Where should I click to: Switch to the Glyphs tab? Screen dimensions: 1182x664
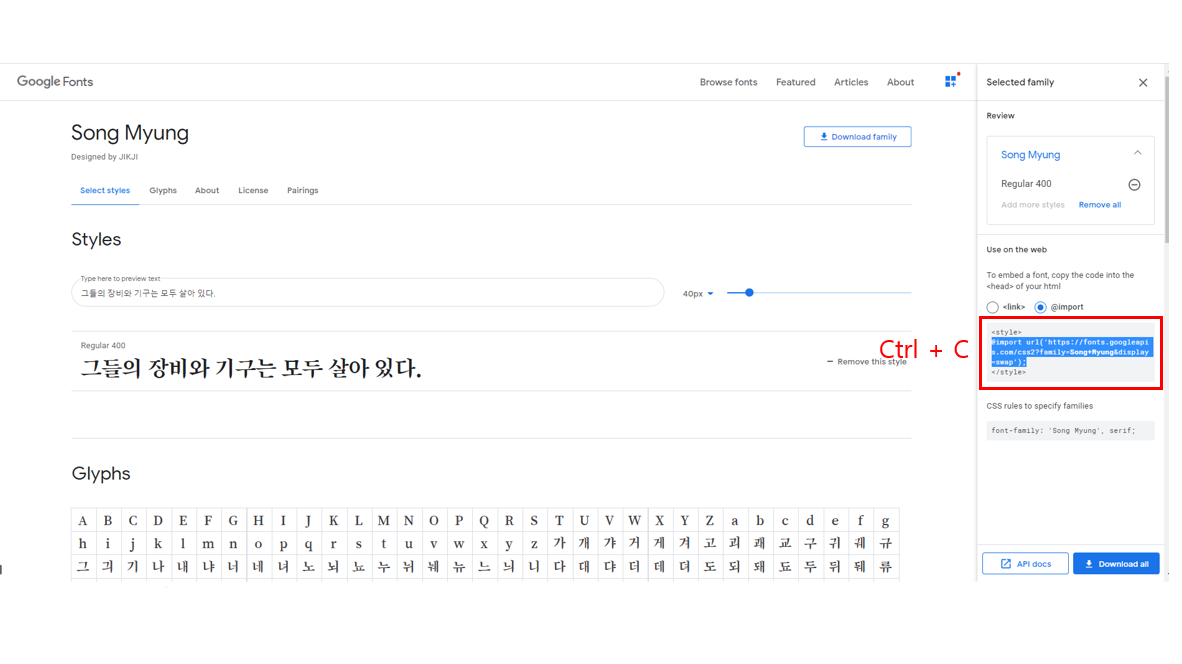163,191
